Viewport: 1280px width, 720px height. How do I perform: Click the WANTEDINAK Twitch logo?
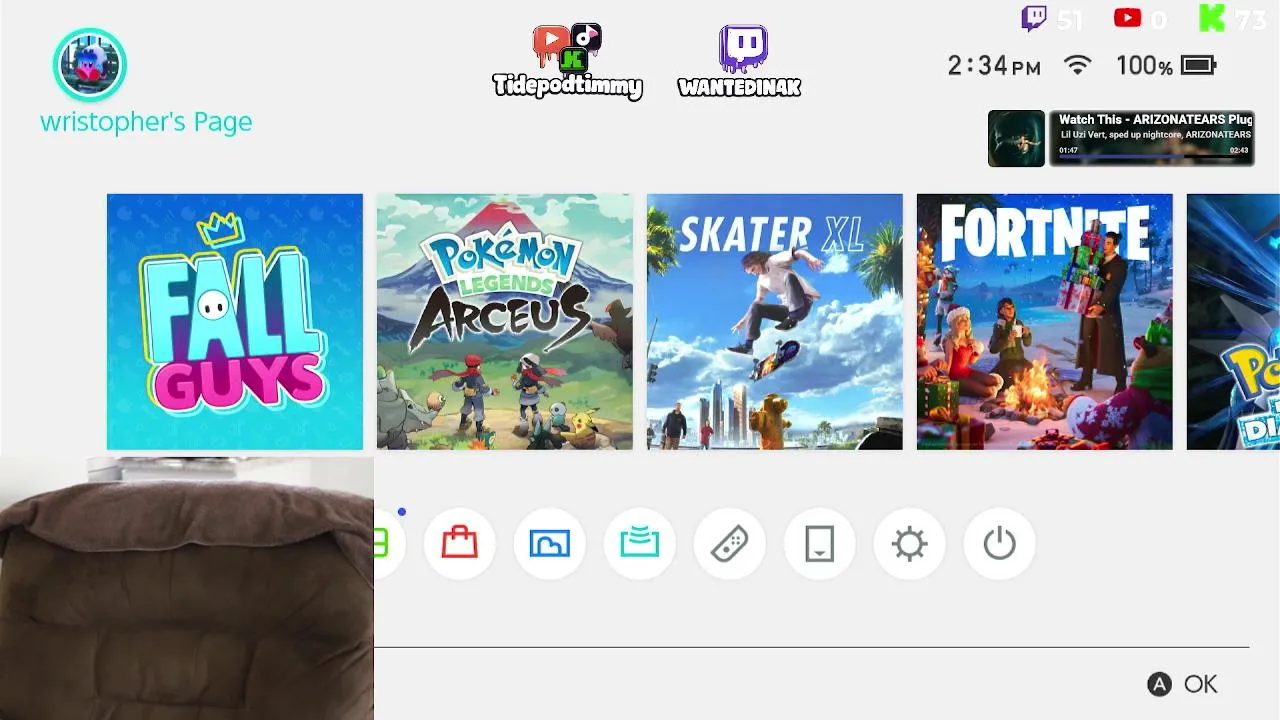743,49
